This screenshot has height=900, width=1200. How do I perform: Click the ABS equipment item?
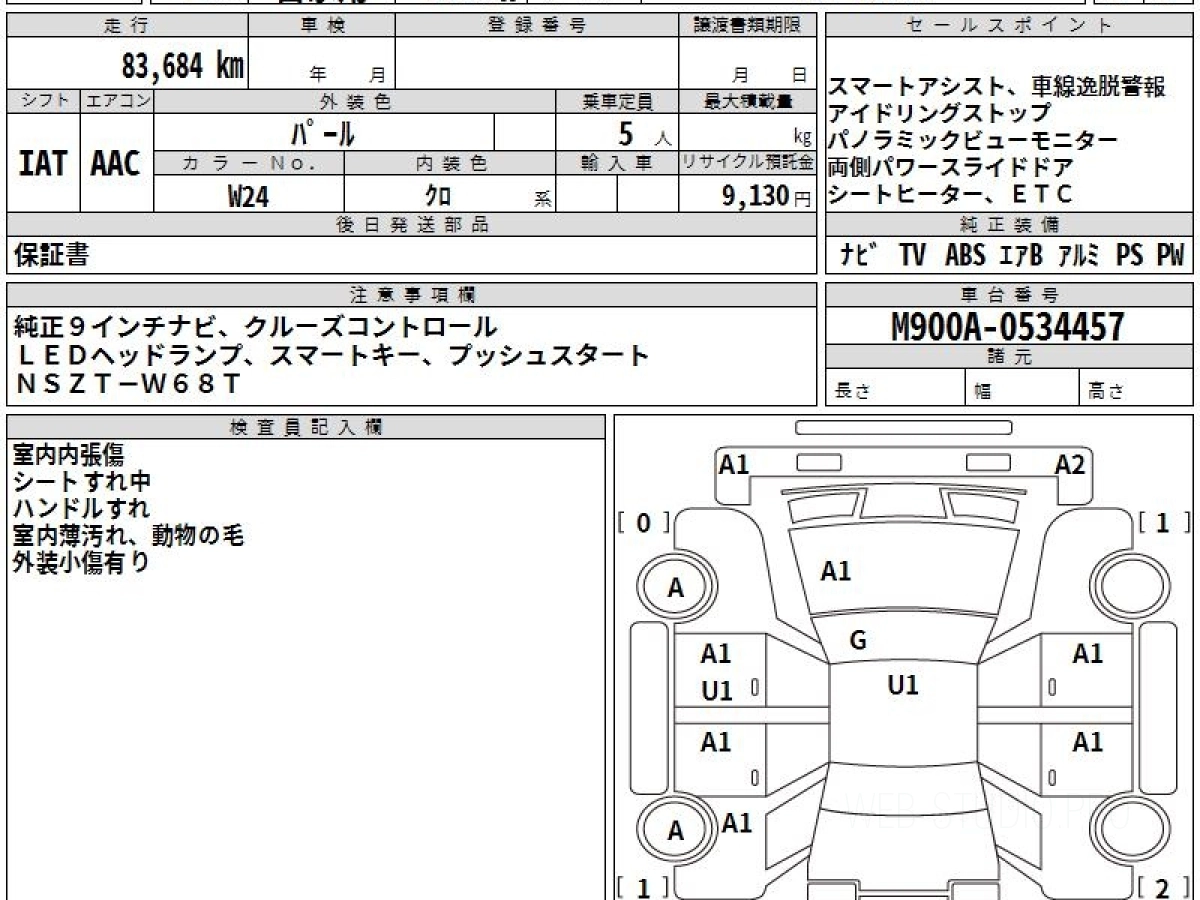(x=965, y=256)
